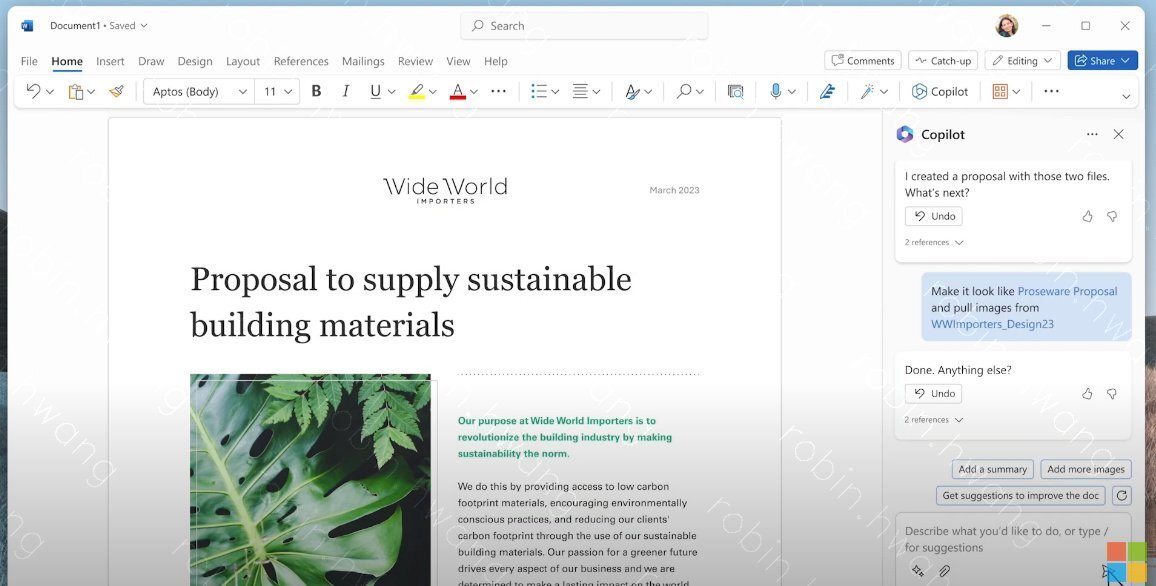Image resolution: width=1156 pixels, height=586 pixels.
Task: Open paste options dropdown arrow
Action: (x=91, y=92)
